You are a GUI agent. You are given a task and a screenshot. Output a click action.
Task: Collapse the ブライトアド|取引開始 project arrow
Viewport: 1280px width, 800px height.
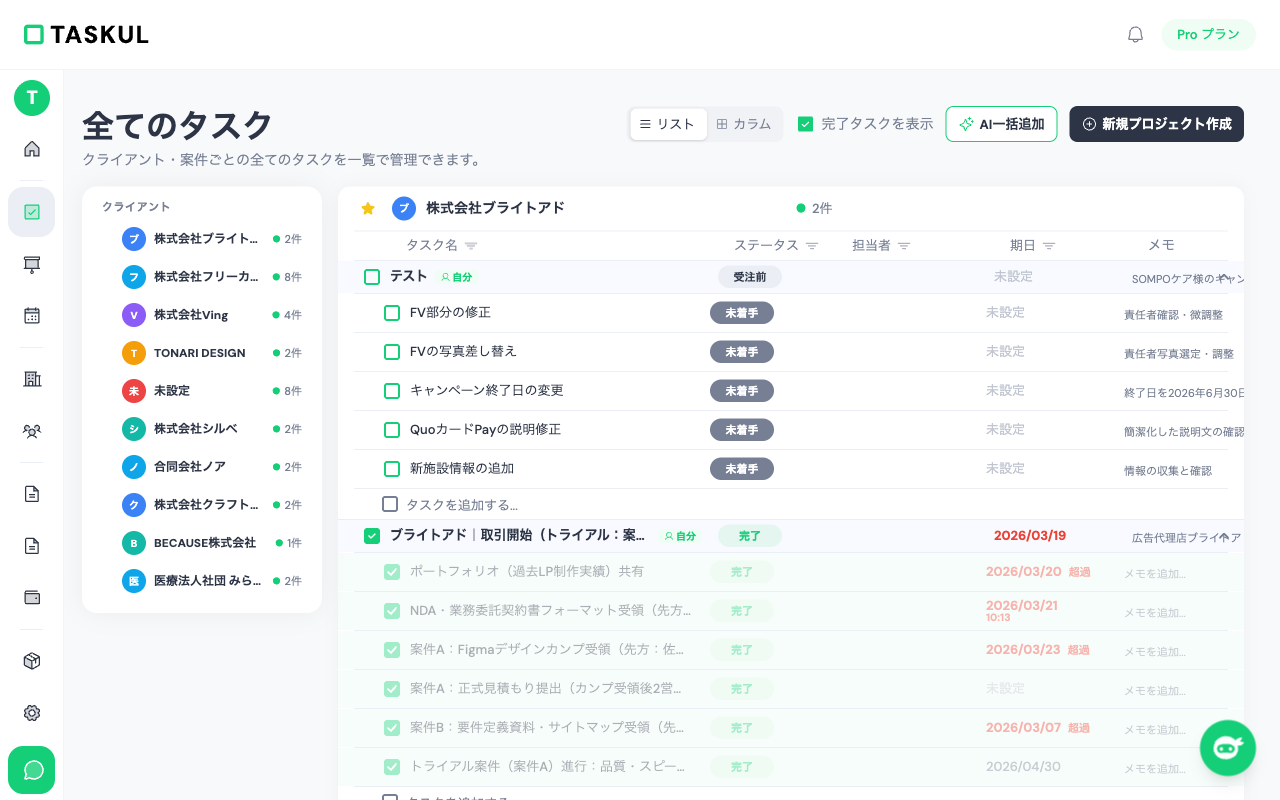point(1223,537)
